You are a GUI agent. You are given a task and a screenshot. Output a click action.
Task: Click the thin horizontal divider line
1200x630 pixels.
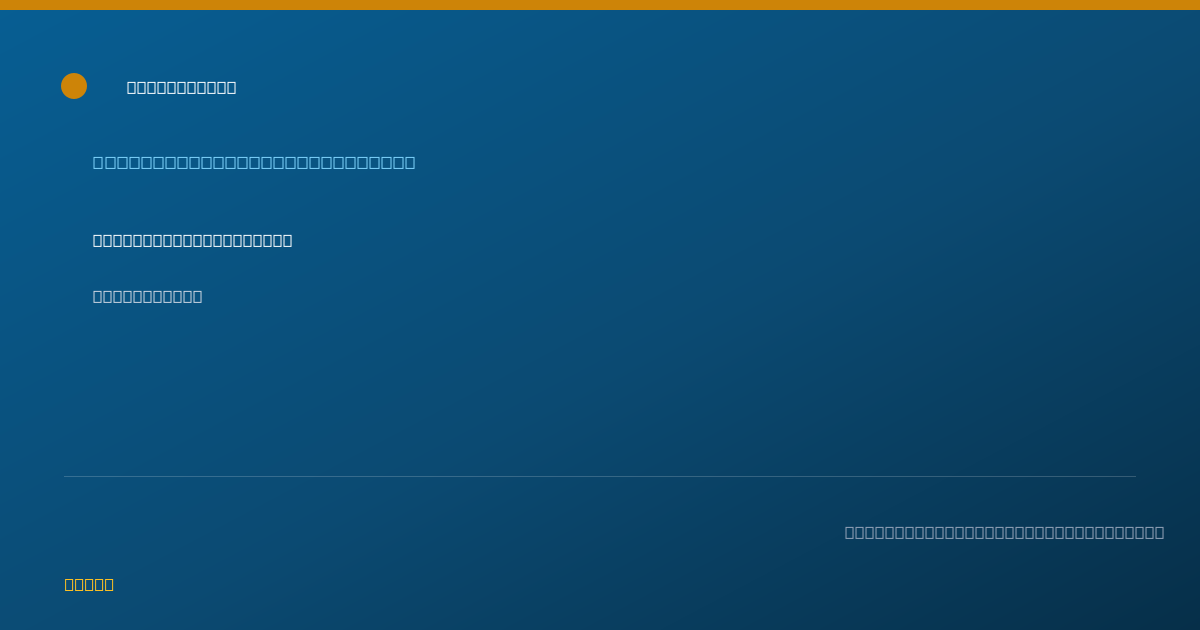coord(600,476)
